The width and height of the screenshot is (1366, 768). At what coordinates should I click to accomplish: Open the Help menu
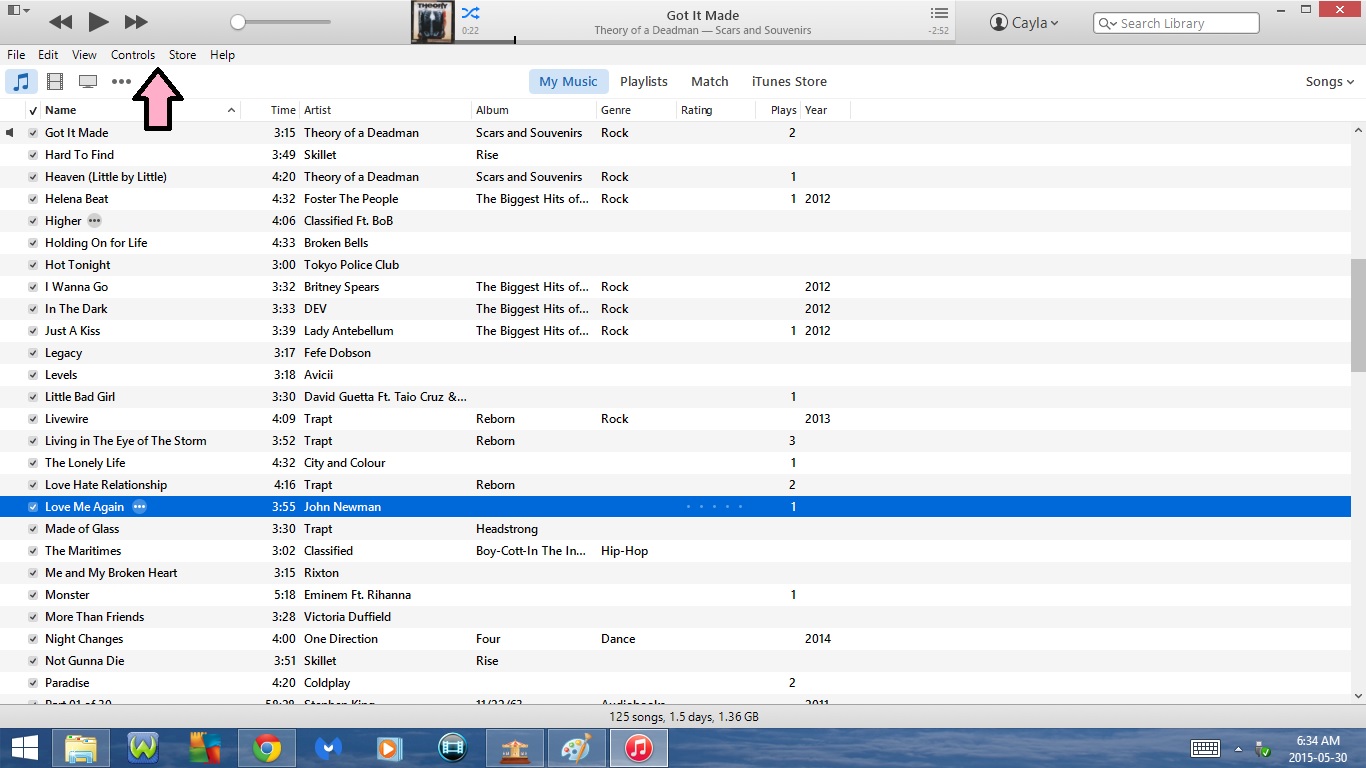point(222,55)
